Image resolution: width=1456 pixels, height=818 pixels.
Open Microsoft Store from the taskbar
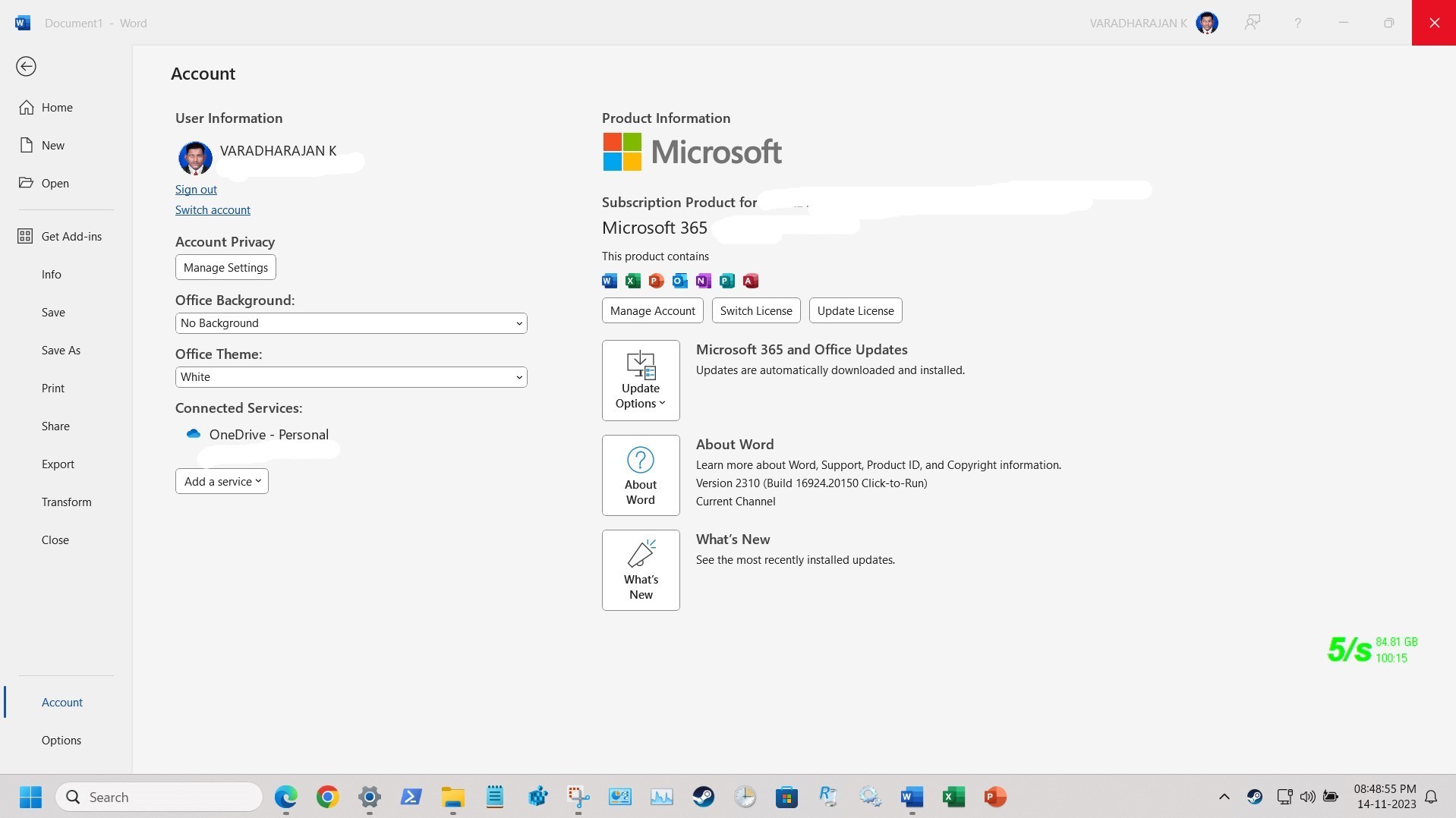point(787,798)
